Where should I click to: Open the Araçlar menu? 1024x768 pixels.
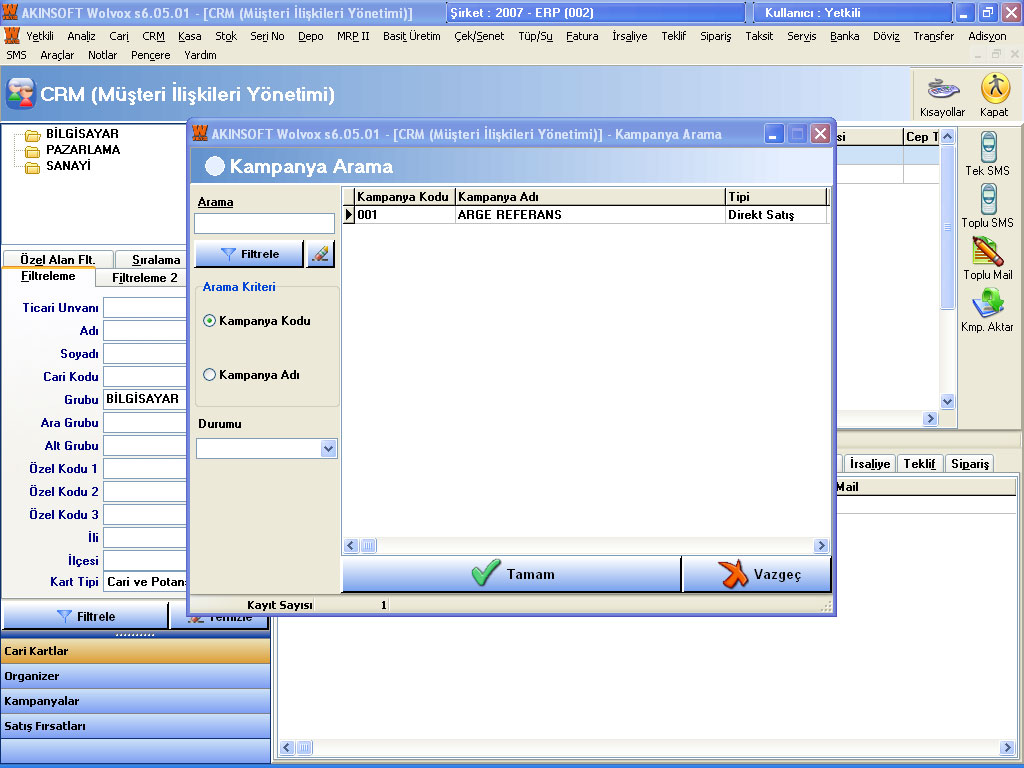pos(57,55)
